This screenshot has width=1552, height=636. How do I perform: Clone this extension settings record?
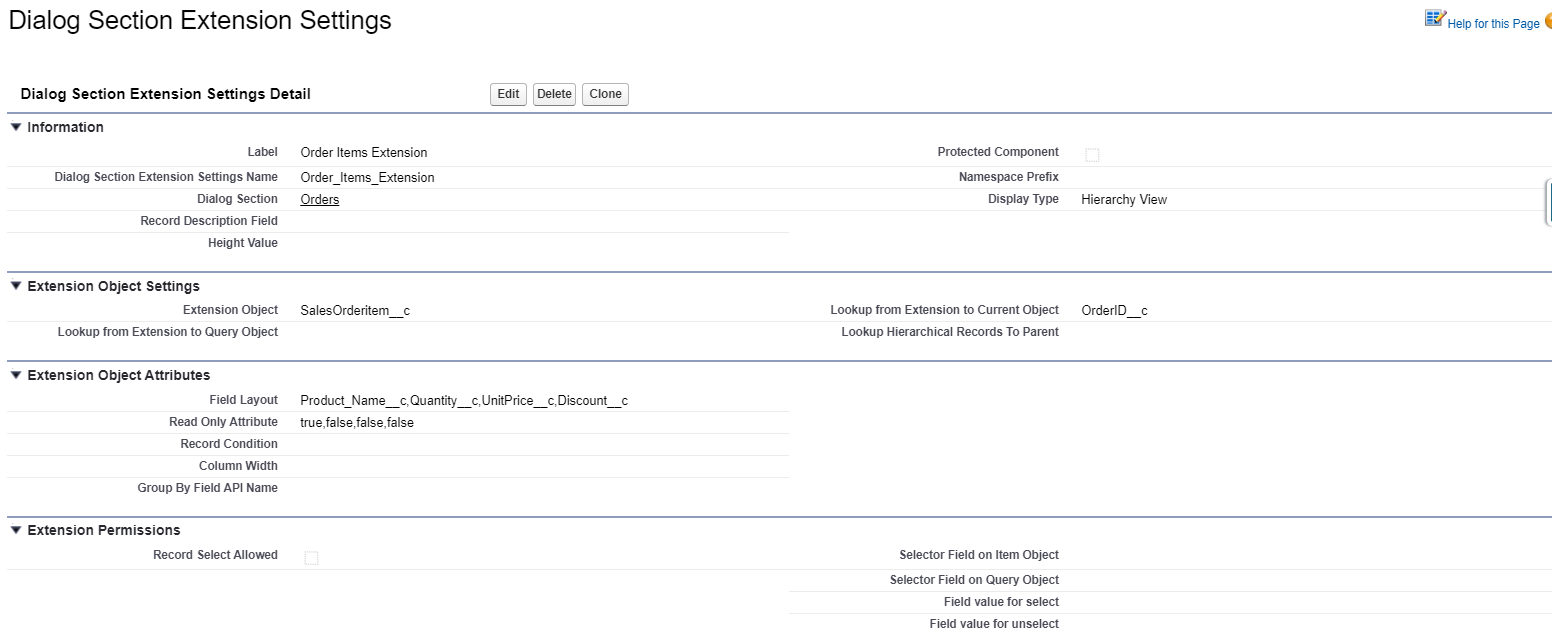pos(605,94)
